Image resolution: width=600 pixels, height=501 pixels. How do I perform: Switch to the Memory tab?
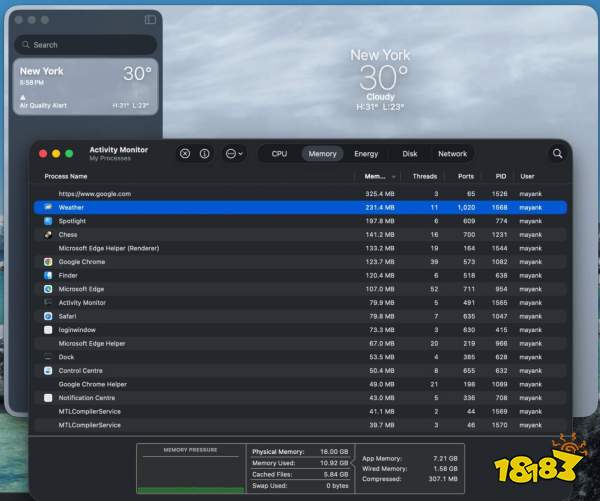click(x=322, y=154)
